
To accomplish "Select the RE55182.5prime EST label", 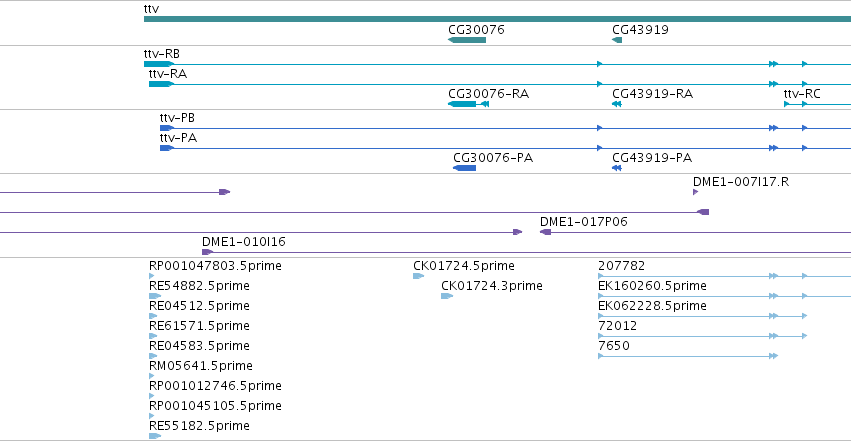I will pyautogui.click(x=199, y=426).
